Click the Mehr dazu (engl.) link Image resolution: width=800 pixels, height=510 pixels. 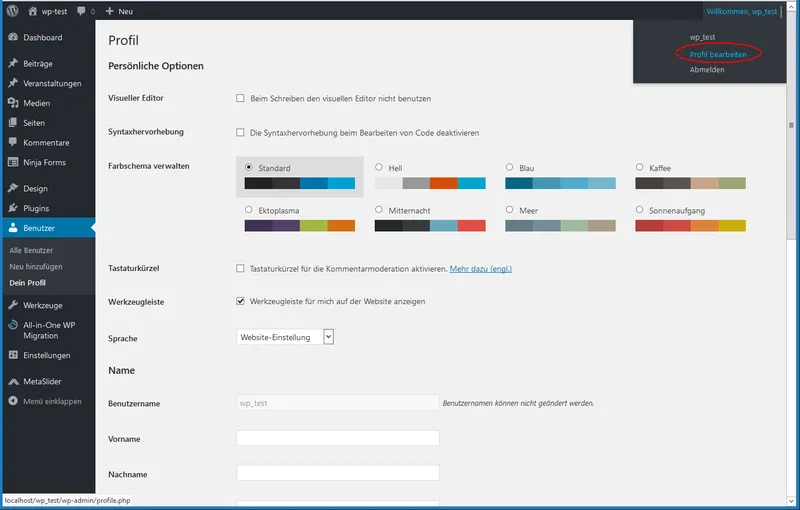481,269
